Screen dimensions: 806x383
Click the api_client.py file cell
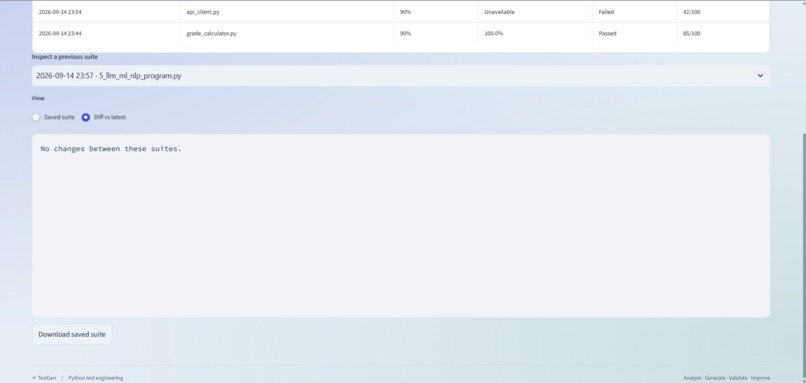click(x=287, y=12)
